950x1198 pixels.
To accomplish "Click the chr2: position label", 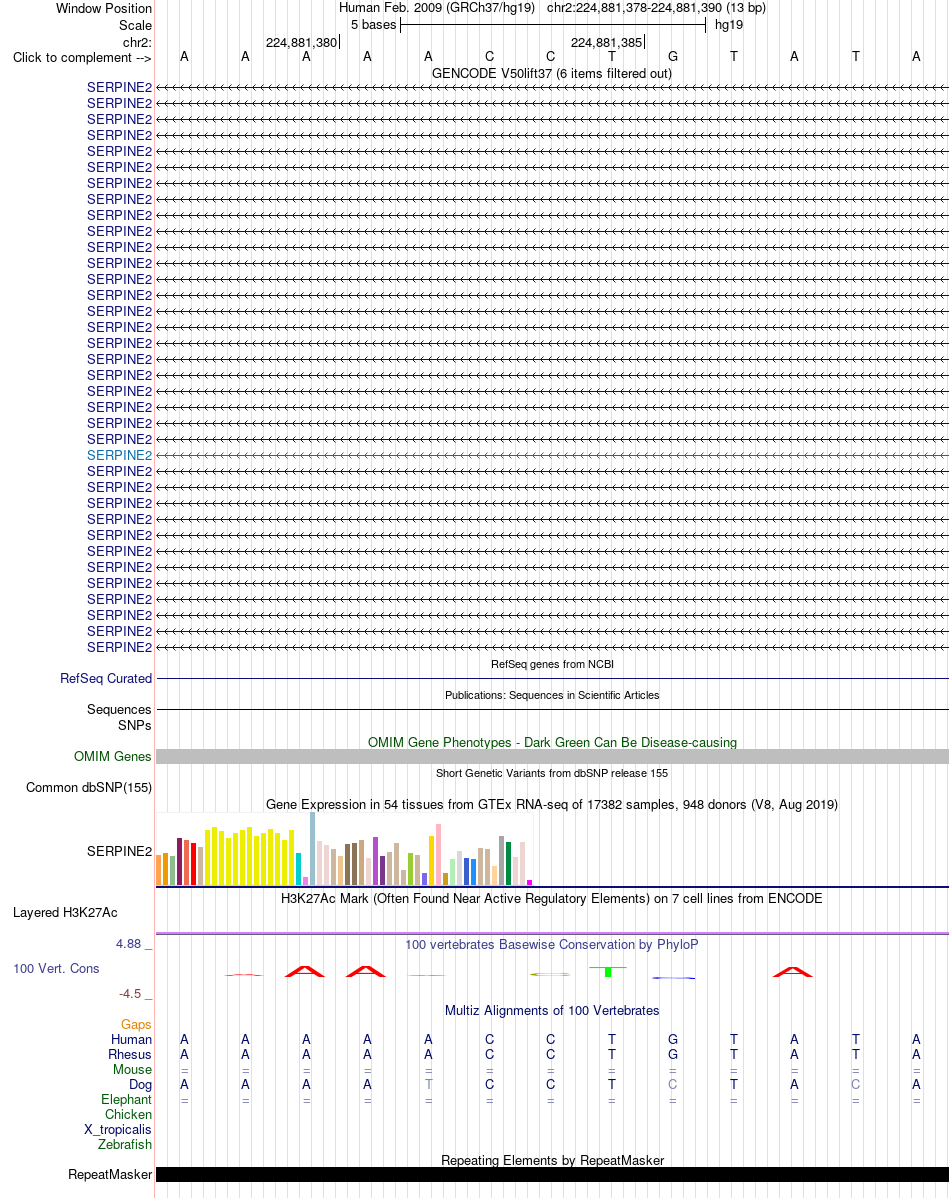I will [138, 42].
